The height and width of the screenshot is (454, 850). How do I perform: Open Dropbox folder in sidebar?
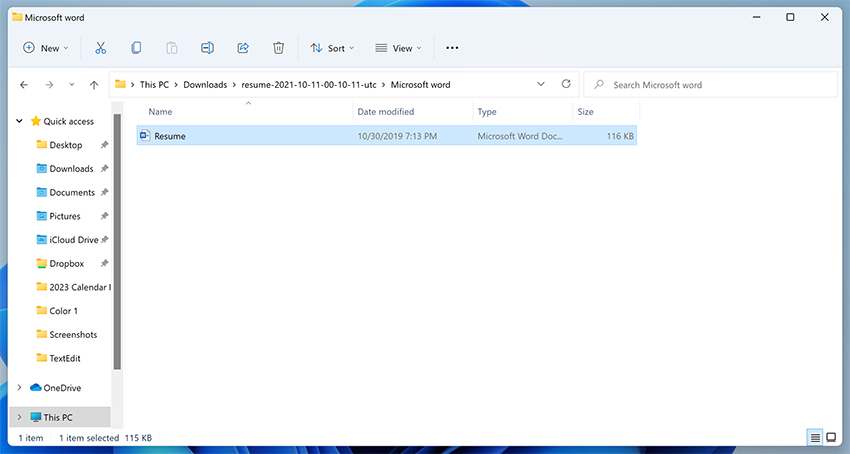(67, 264)
